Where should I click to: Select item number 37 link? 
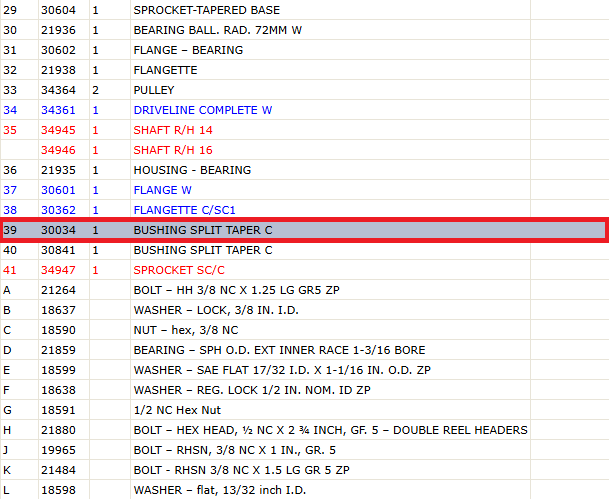[10, 190]
